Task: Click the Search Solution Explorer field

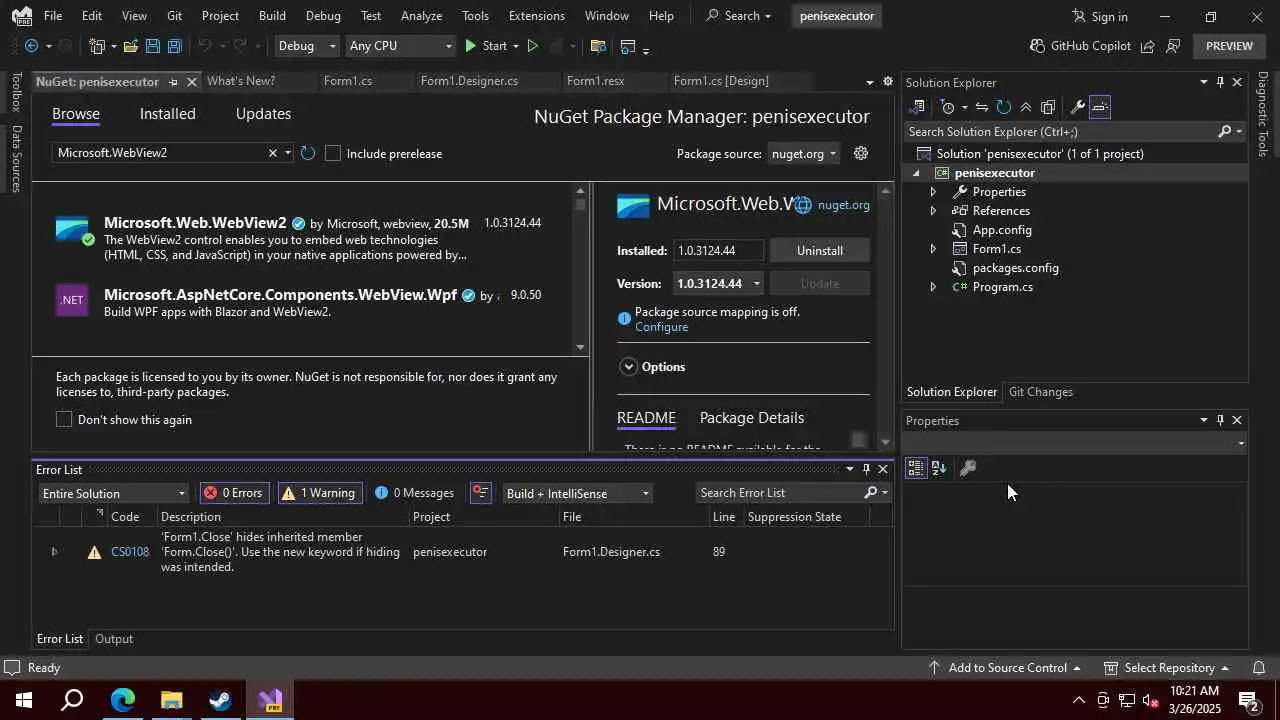Action: (1060, 132)
